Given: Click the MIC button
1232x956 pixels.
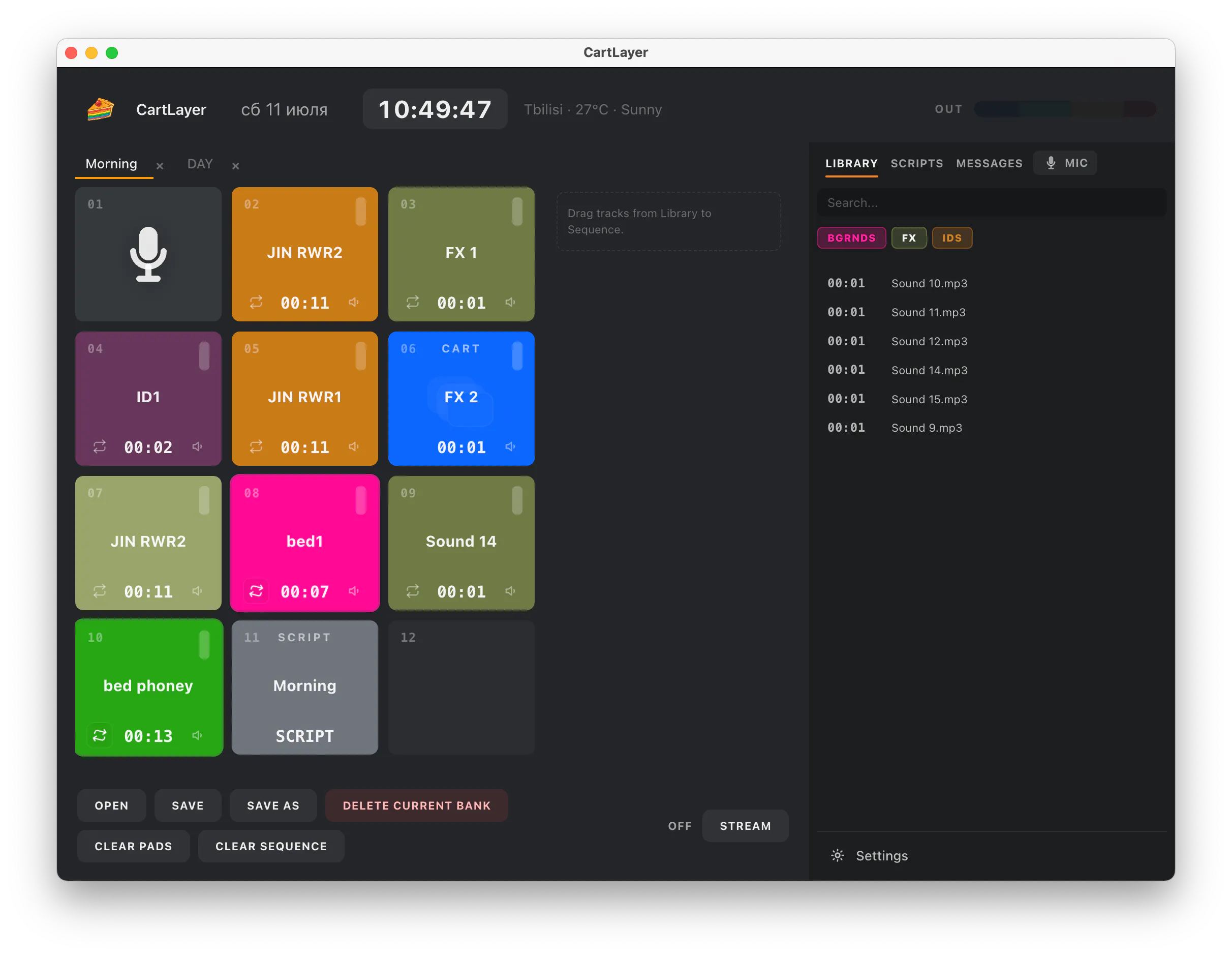Looking at the screenshot, I should (x=1065, y=163).
